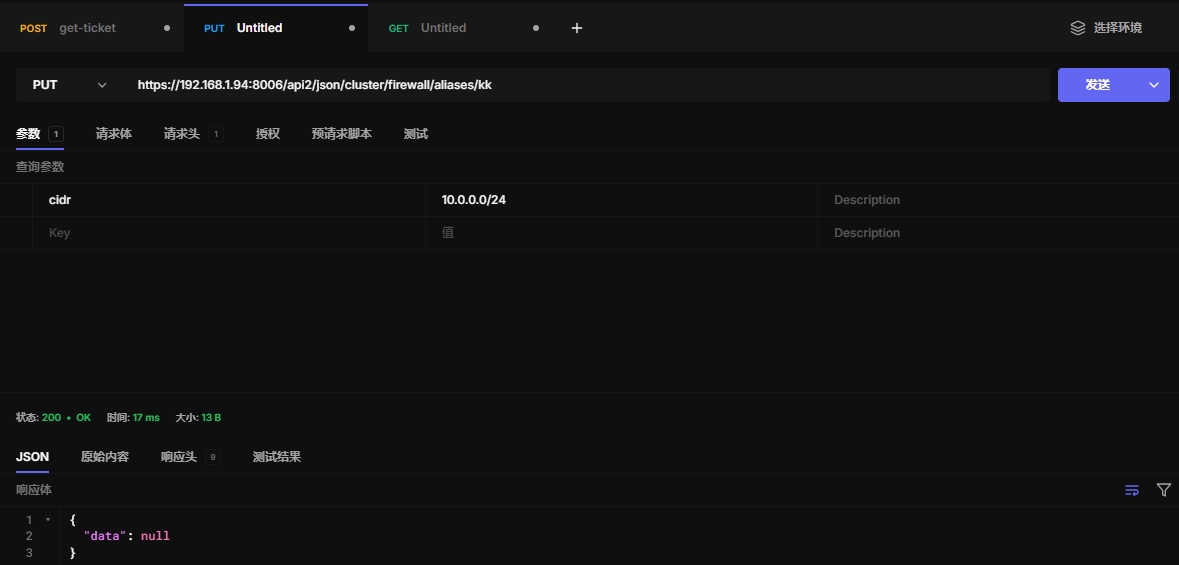
Task: Select the 授权 authorization tab
Action: [x=267, y=134]
